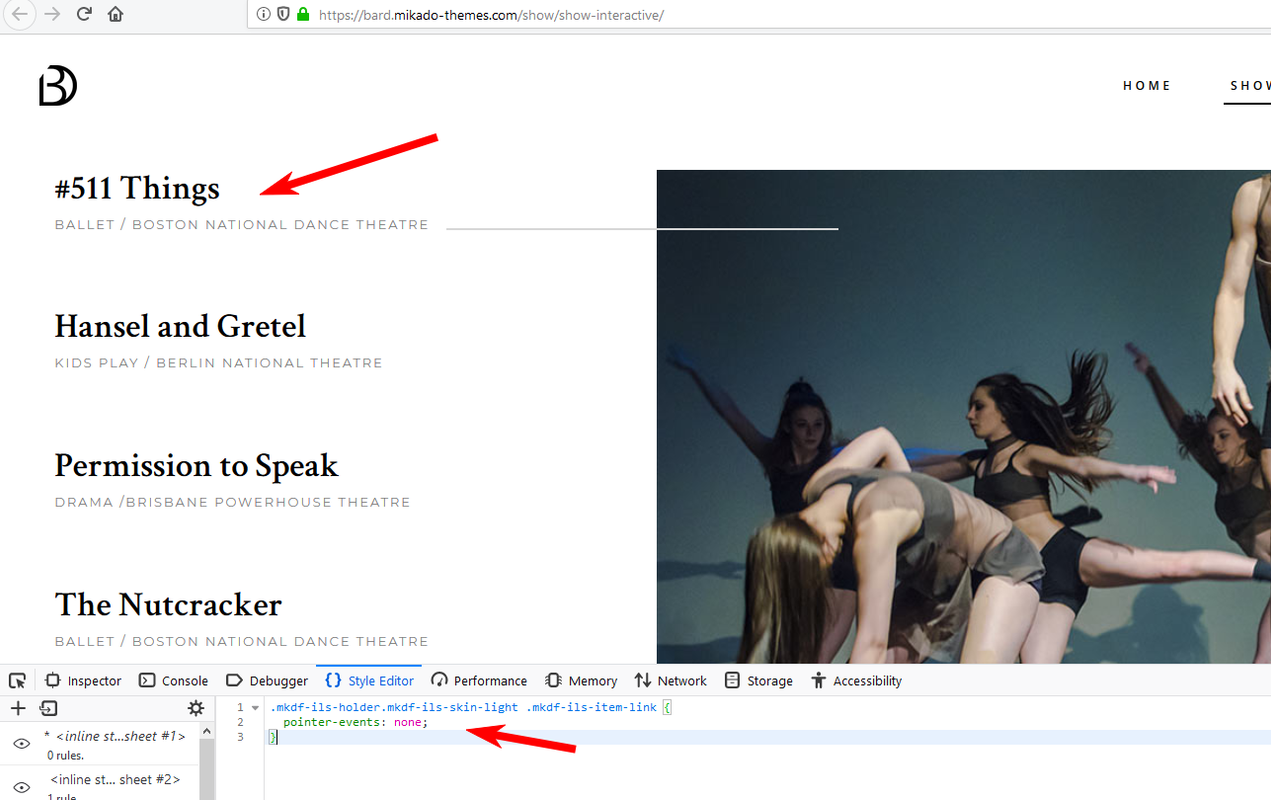The height and width of the screenshot is (800, 1271).
Task: Open the '#511 Things' show link
Action: [137, 188]
